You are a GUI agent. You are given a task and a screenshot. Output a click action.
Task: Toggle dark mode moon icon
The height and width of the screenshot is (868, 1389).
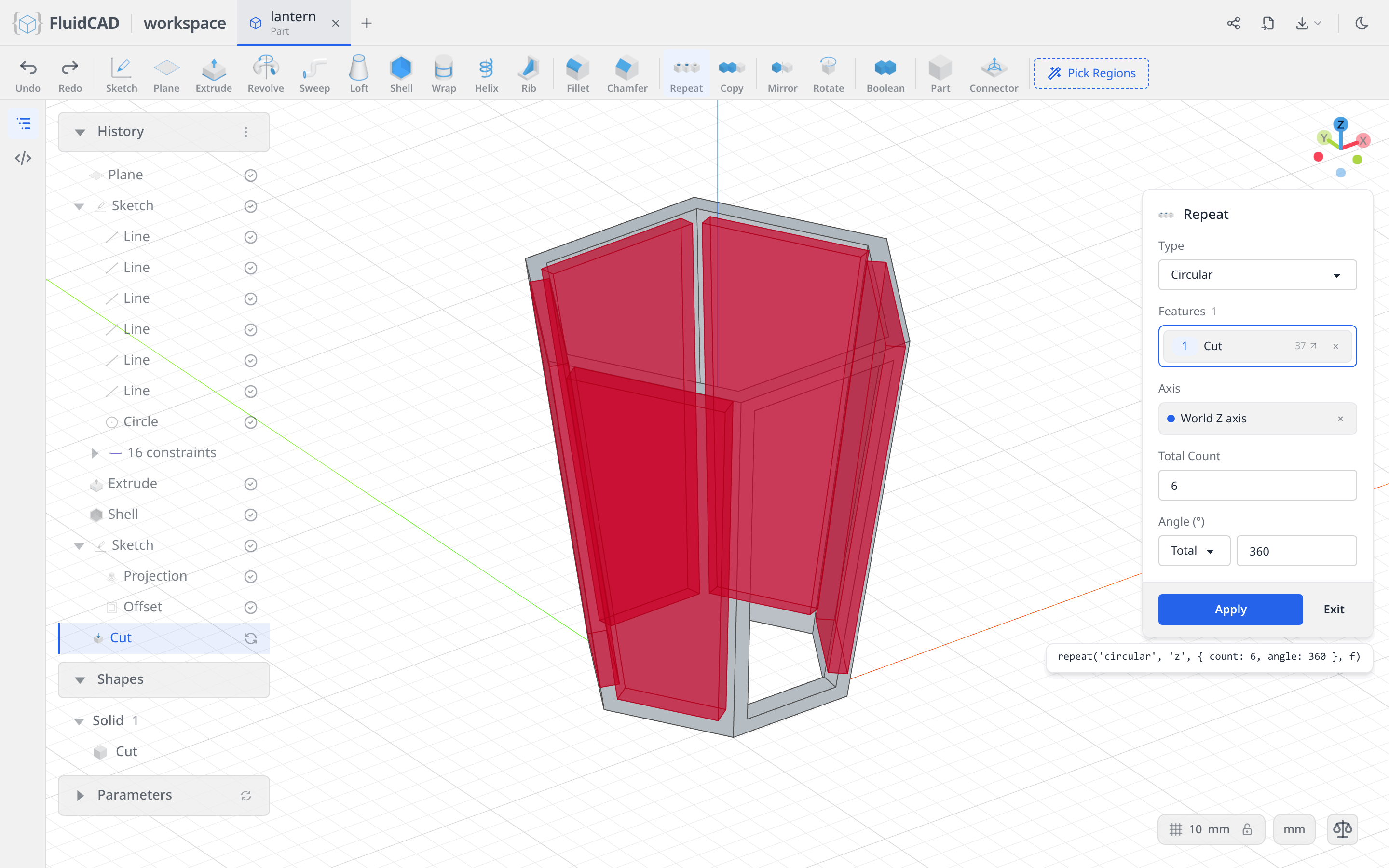[x=1362, y=23]
